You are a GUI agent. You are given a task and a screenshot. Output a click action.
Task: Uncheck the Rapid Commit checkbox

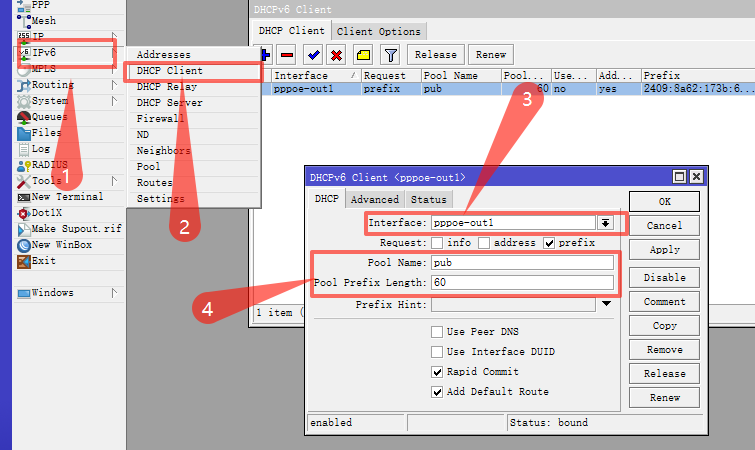coord(437,372)
